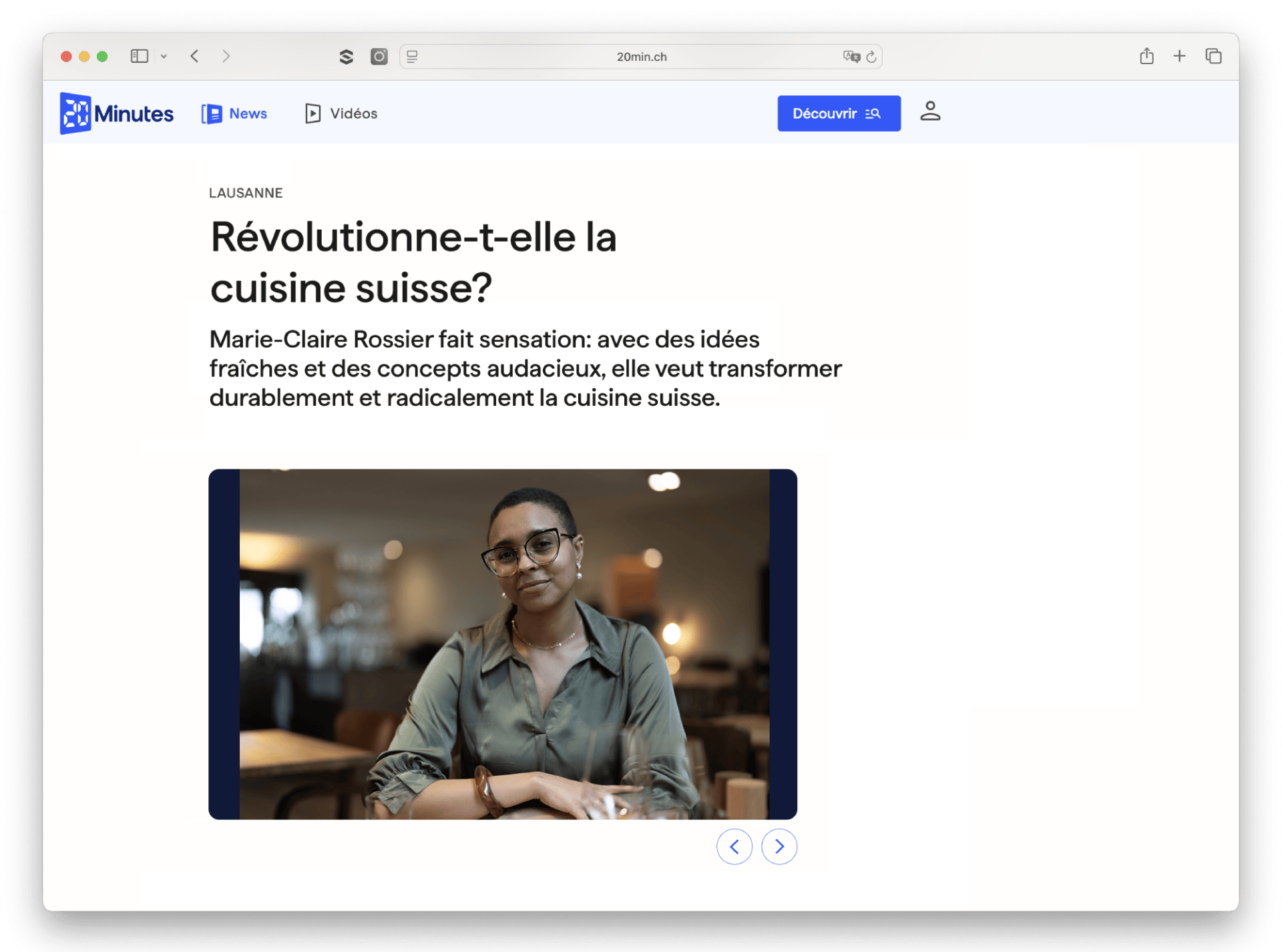Screen dimensions: 1282x952
Task: Toggle Reader view in the address bar
Action: [412, 57]
